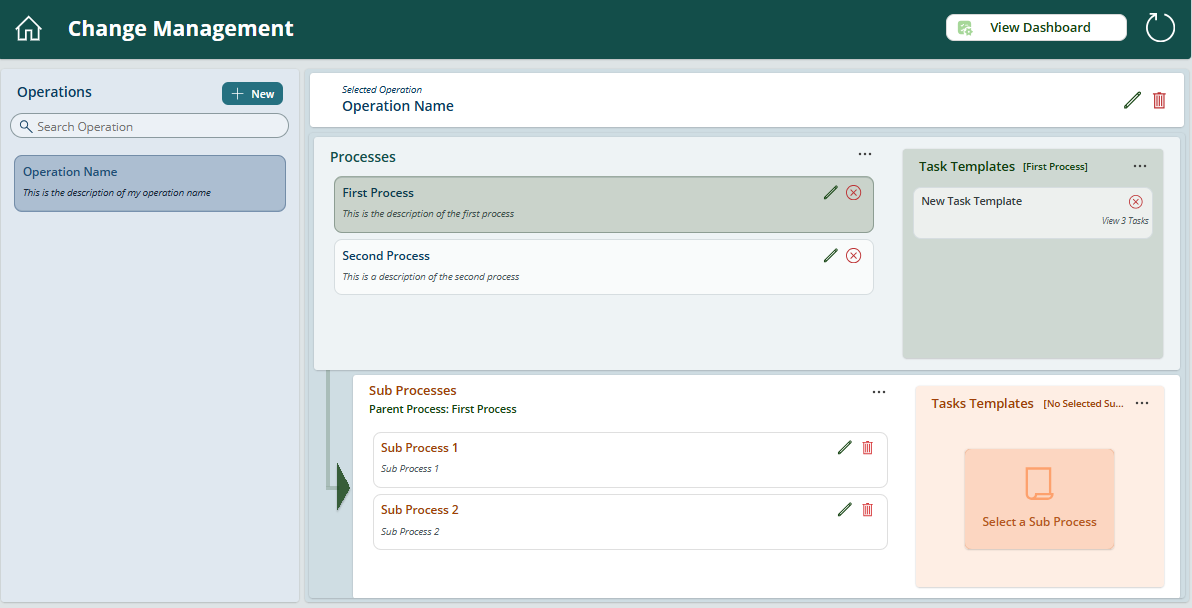Click the View Dashboard button
Screen dimensions: 1192x608
coord(1036,28)
